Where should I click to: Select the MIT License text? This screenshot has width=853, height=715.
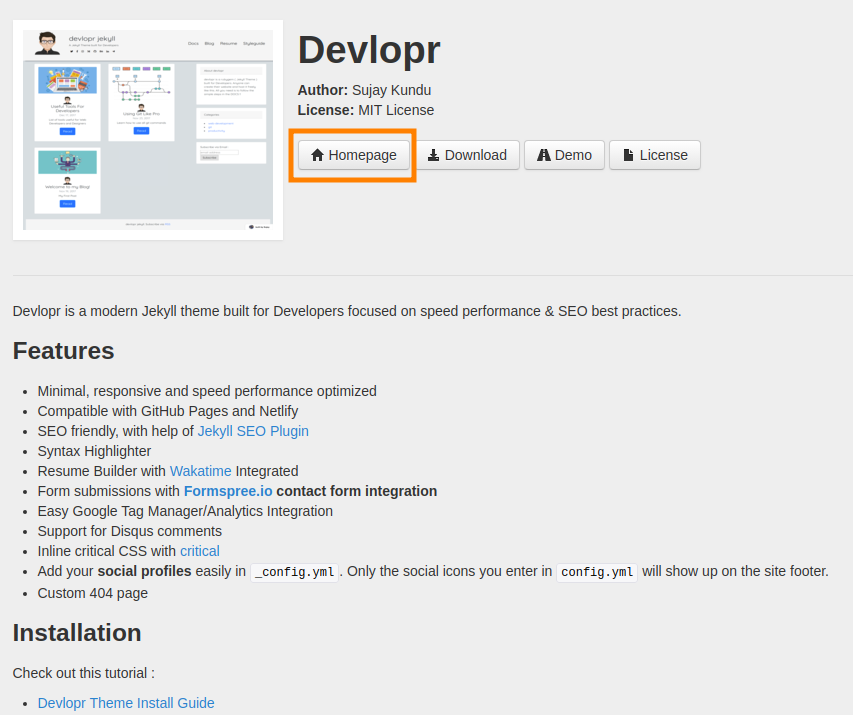click(396, 110)
